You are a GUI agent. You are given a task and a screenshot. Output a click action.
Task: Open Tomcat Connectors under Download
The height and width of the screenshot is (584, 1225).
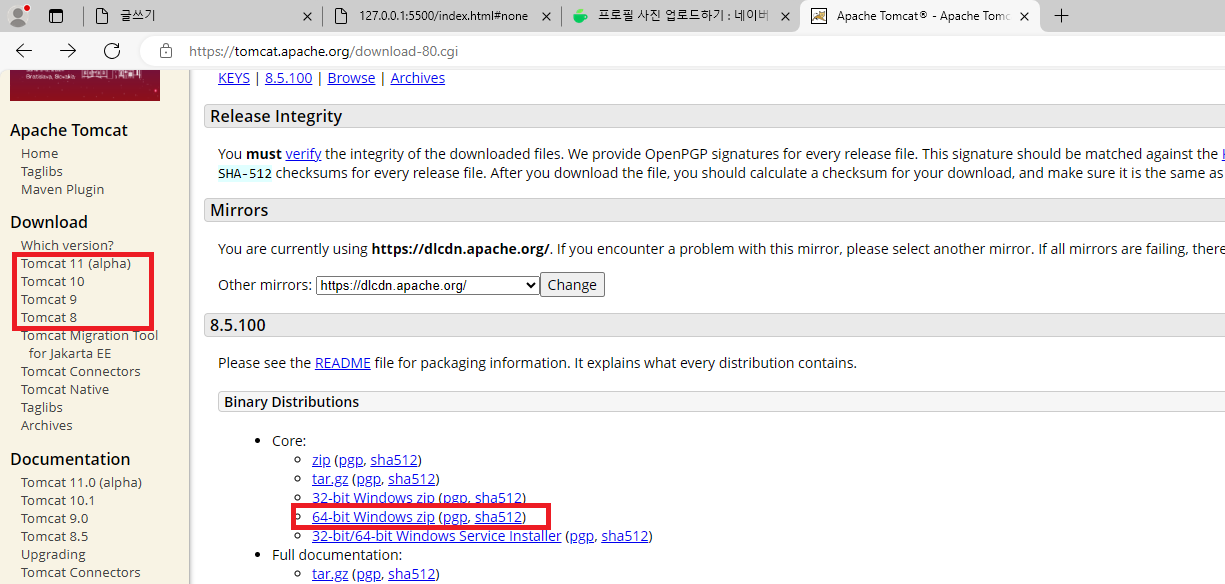(x=81, y=371)
